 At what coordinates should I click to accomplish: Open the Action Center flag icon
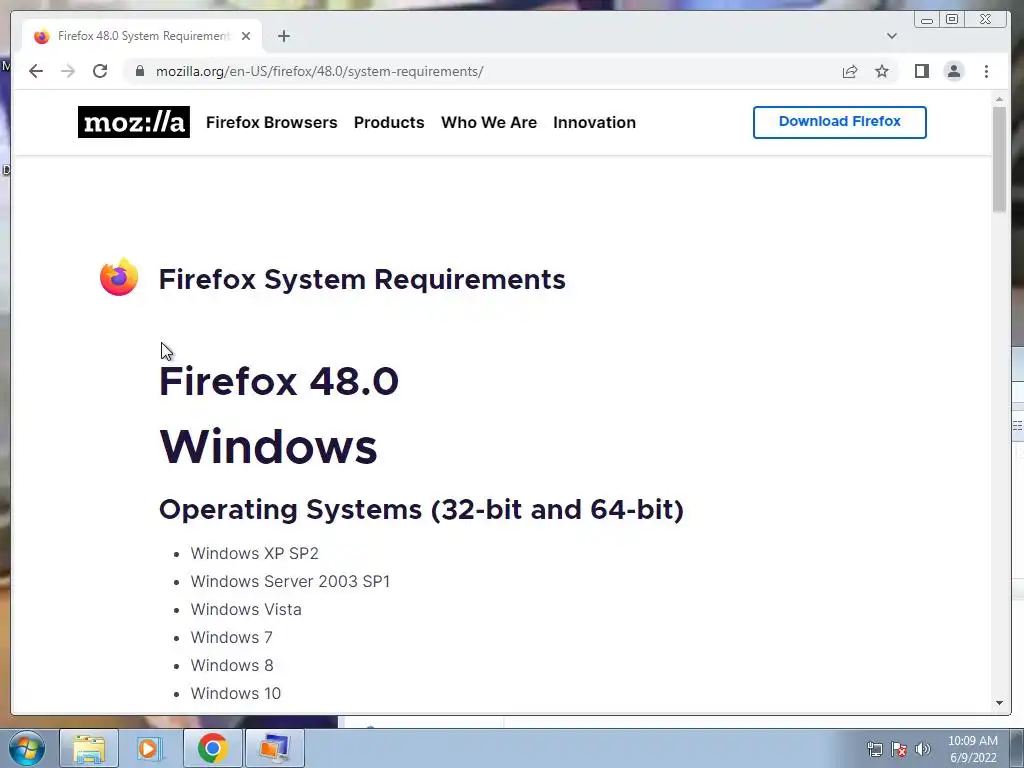pyautogui.click(x=899, y=749)
